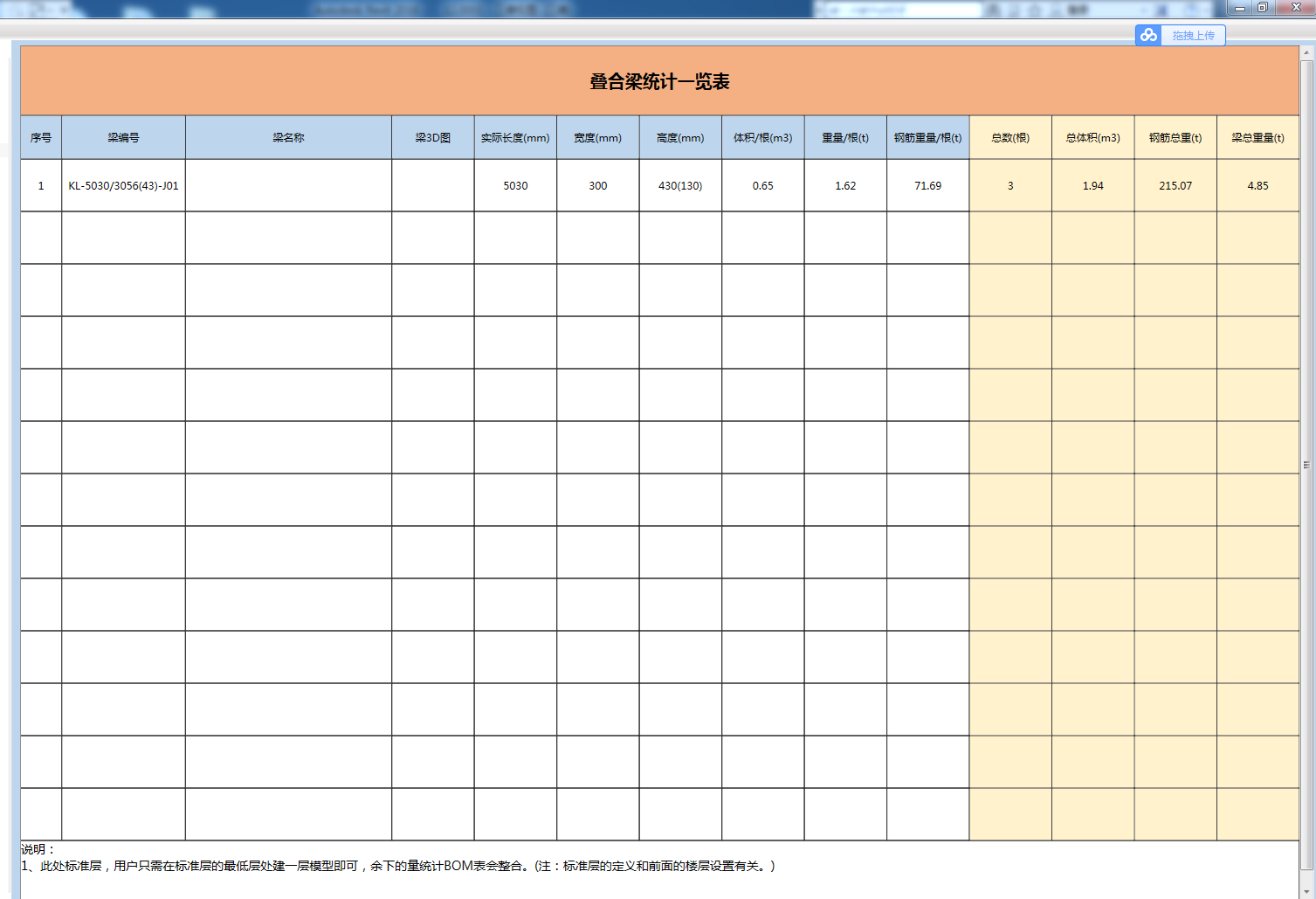This screenshot has width=1316, height=899.
Task: Close the application window
Action: coord(1295,8)
